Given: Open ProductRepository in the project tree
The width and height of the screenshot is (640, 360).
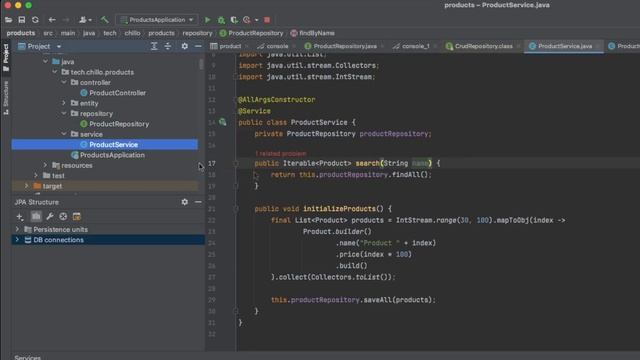Looking at the screenshot, I should [119, 124].
